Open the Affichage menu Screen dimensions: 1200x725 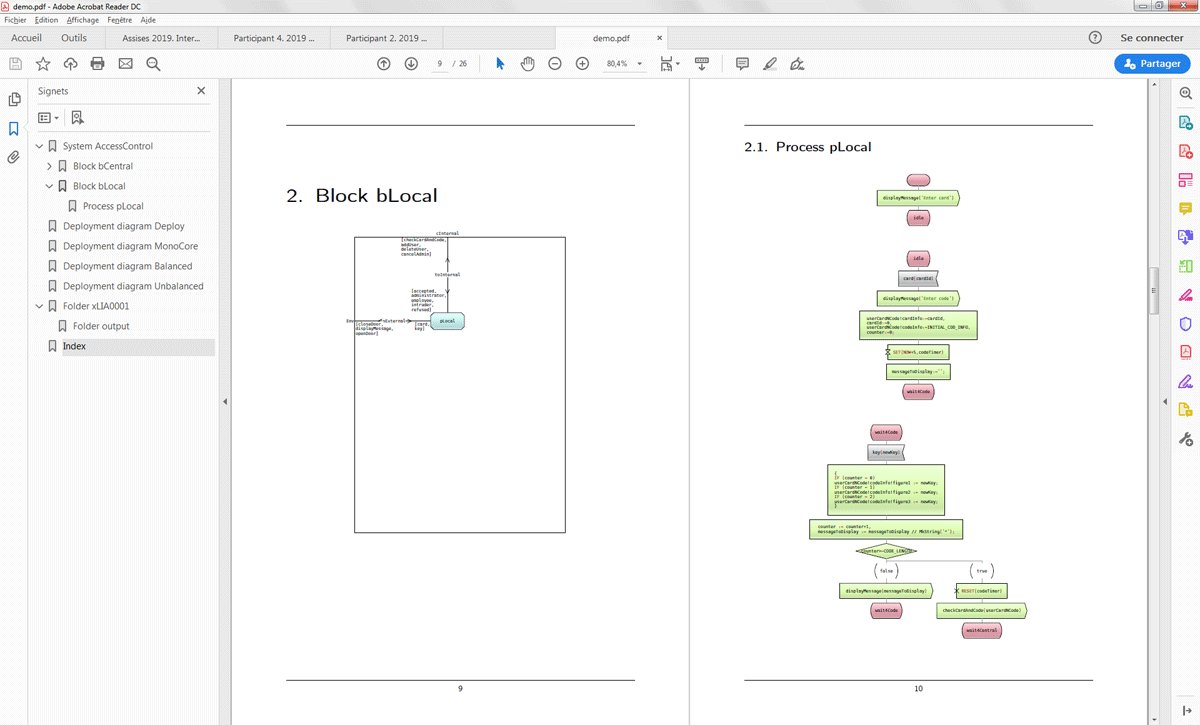tap(83, 20)
